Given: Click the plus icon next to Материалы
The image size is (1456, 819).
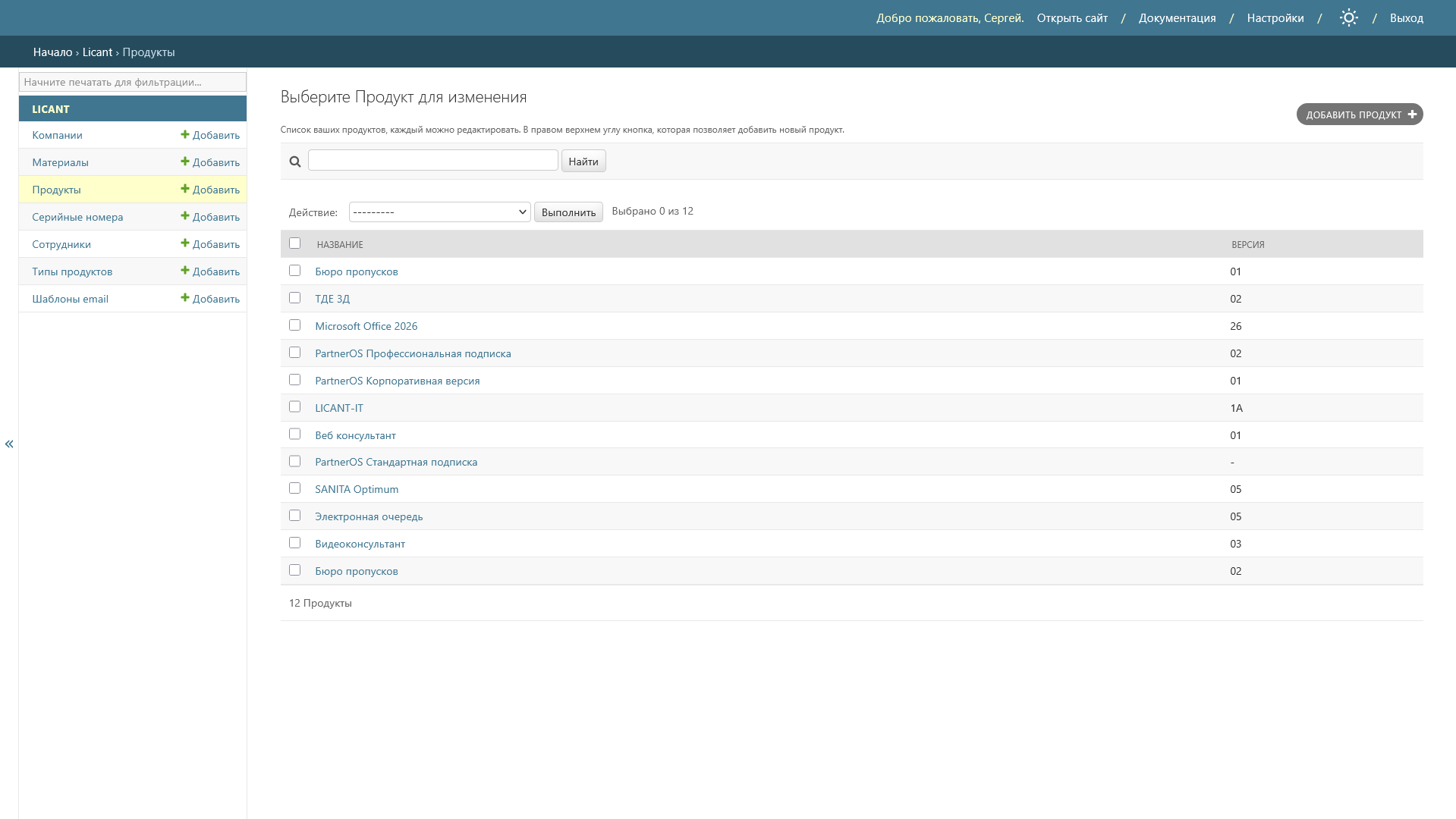Looking at the screenshot, I should pos(185,162).
